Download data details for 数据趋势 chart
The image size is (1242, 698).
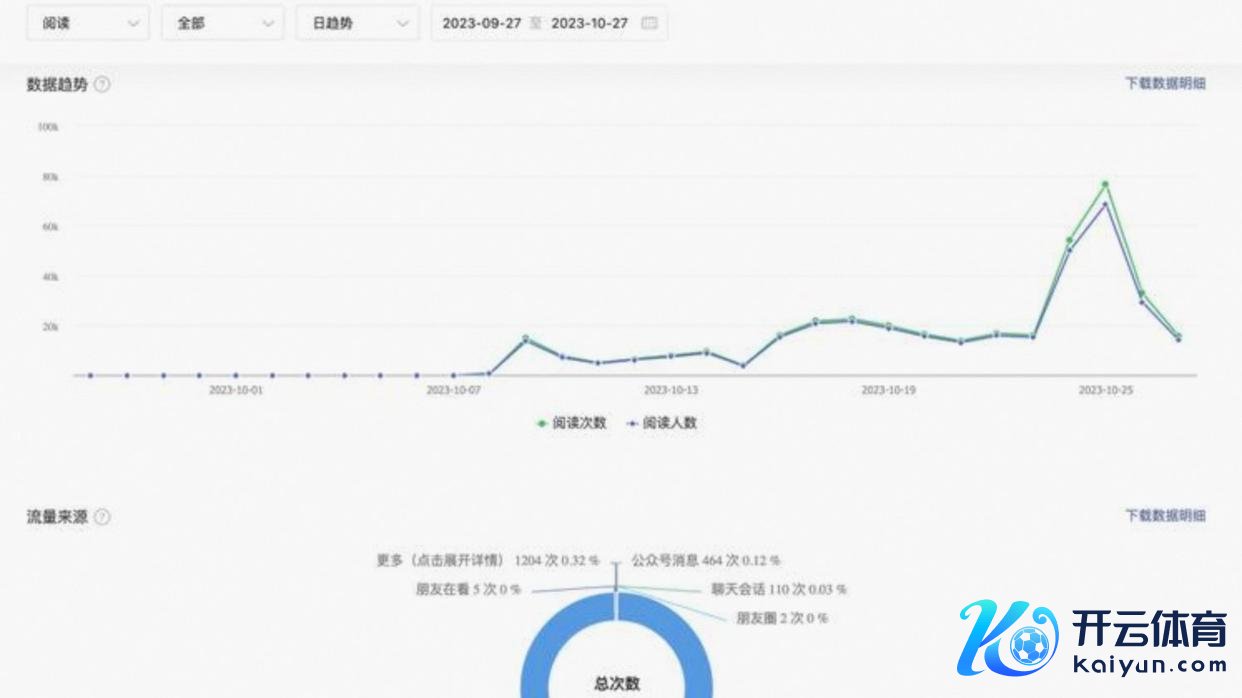pos(1165,84)
